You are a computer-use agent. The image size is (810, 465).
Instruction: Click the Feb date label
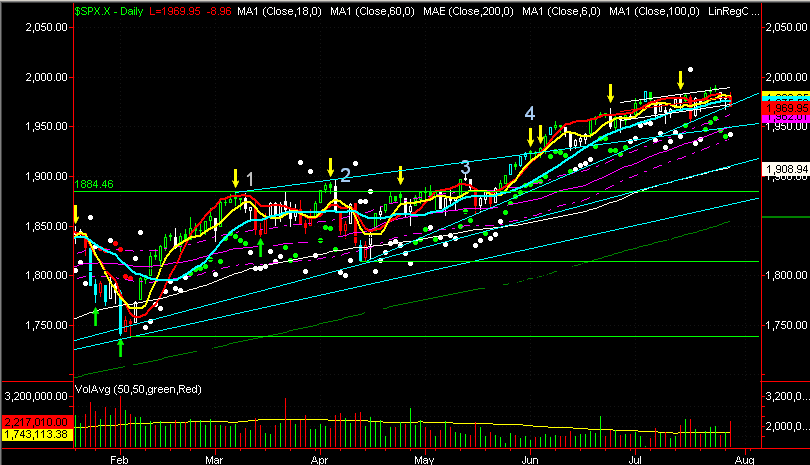119,460
